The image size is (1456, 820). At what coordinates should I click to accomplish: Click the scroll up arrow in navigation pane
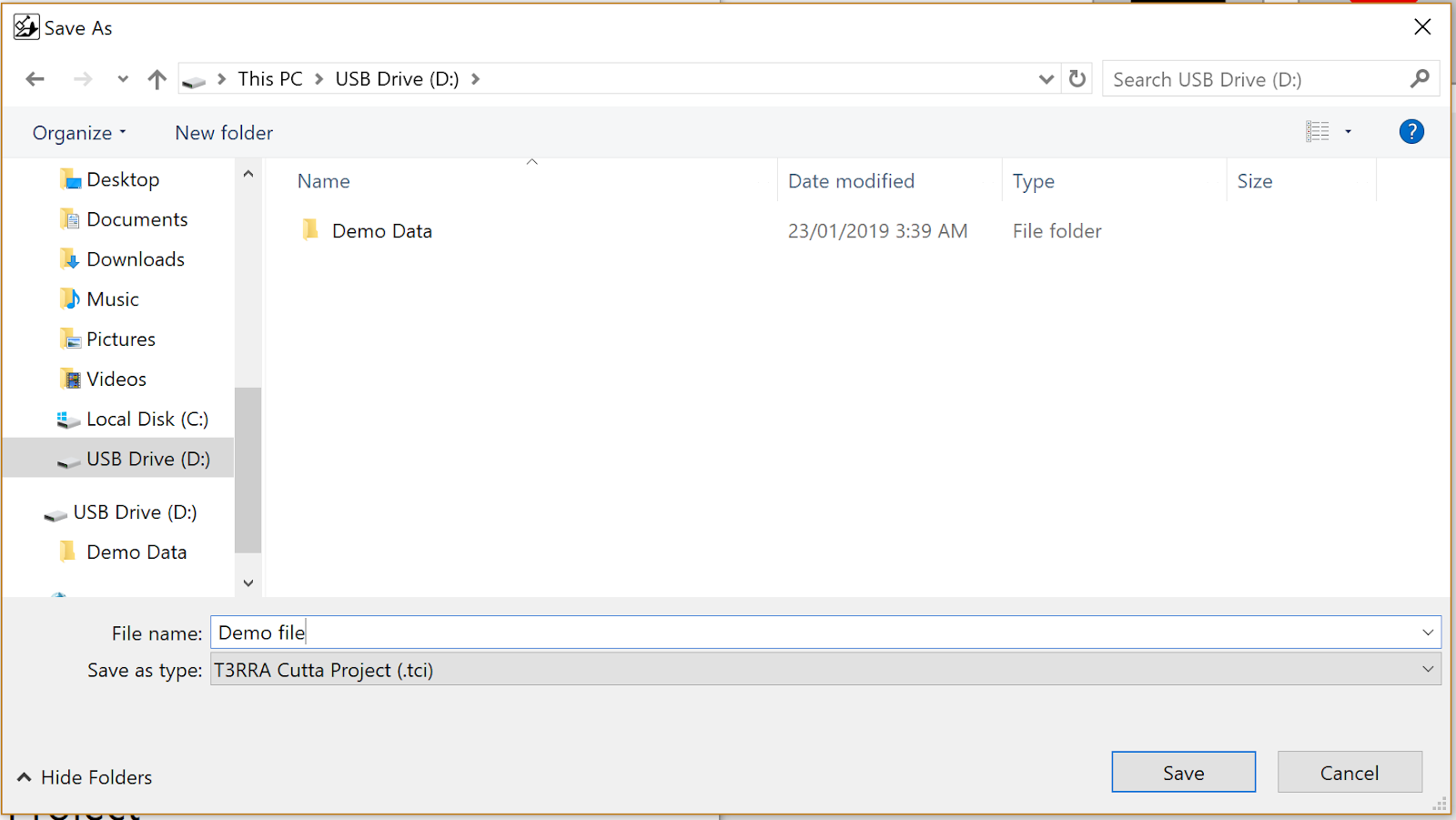(248, 173)
